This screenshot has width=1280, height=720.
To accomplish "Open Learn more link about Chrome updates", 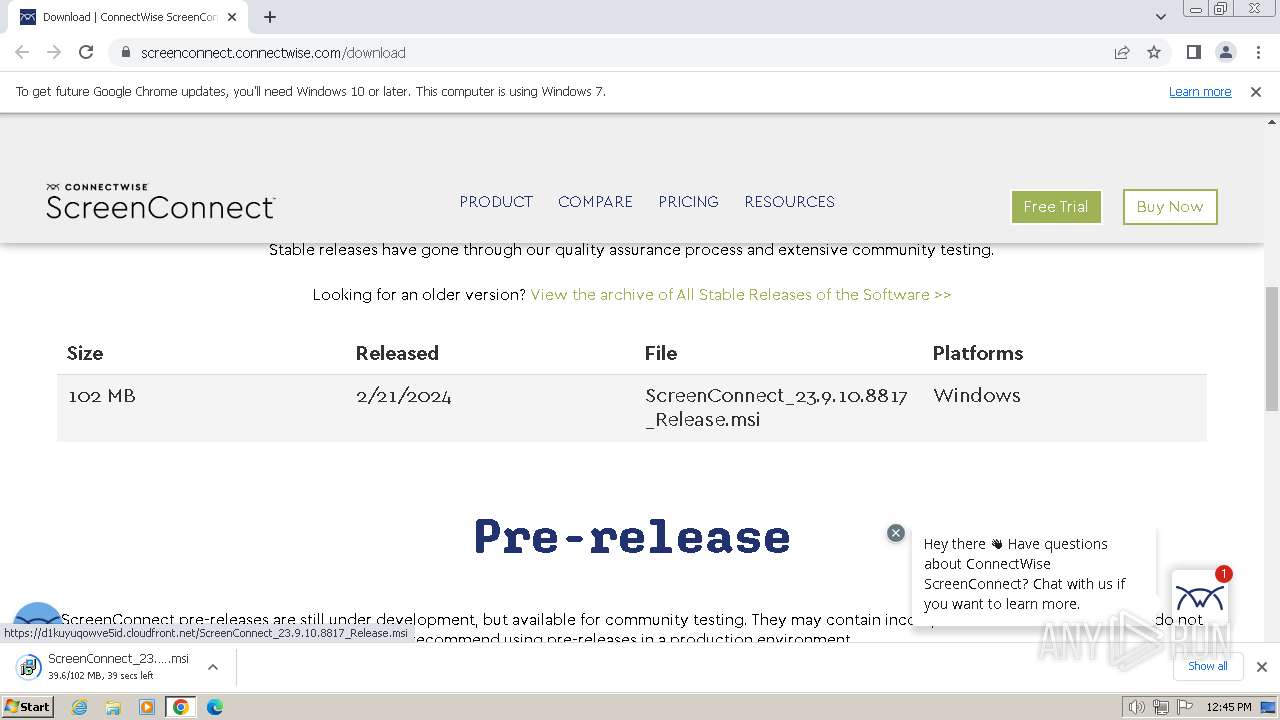I will click(x=1200, y=91).
